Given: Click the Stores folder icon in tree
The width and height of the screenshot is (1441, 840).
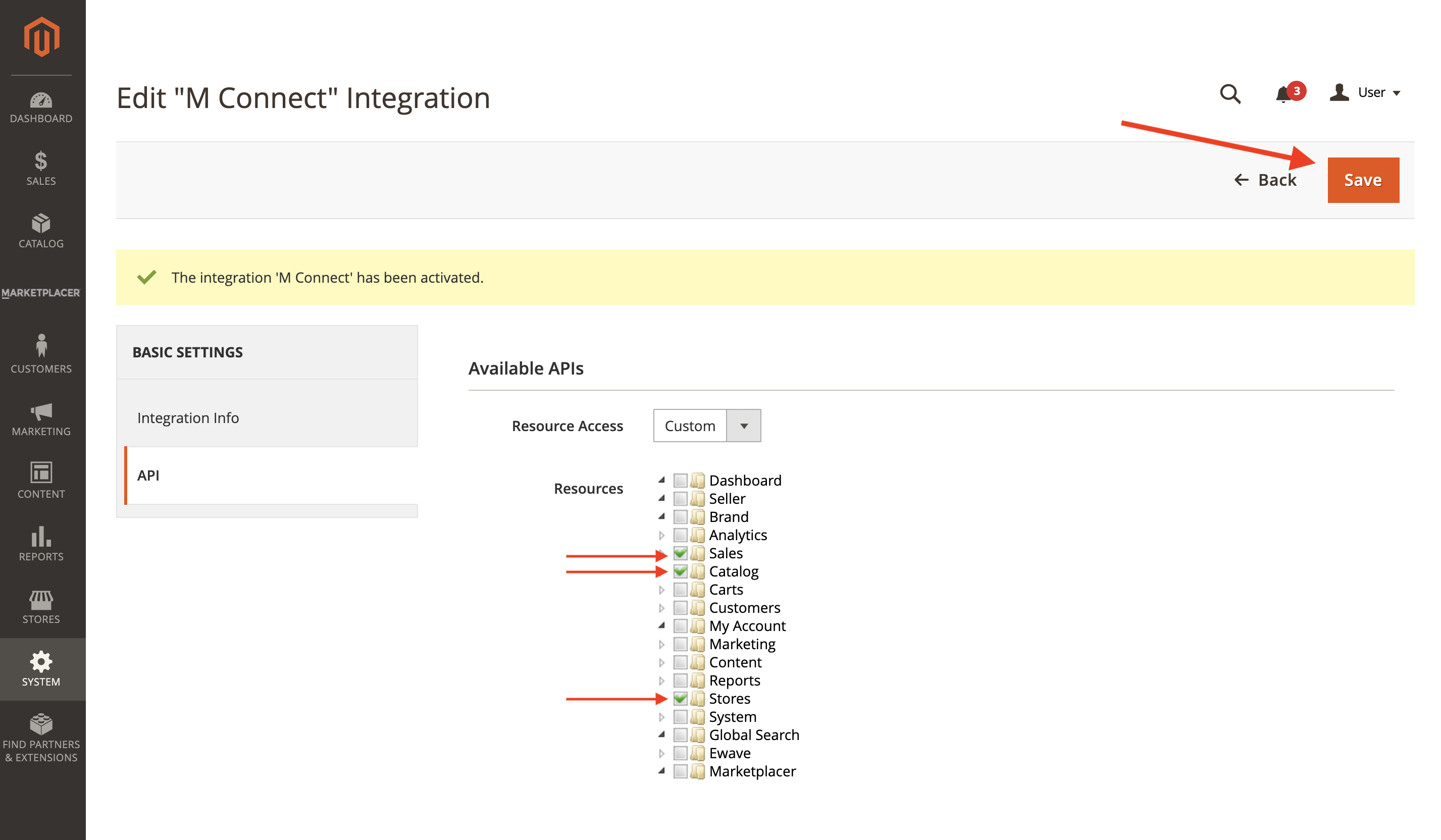Looking at the screenshot, I should pyautogui.click(x=697, y=699).
